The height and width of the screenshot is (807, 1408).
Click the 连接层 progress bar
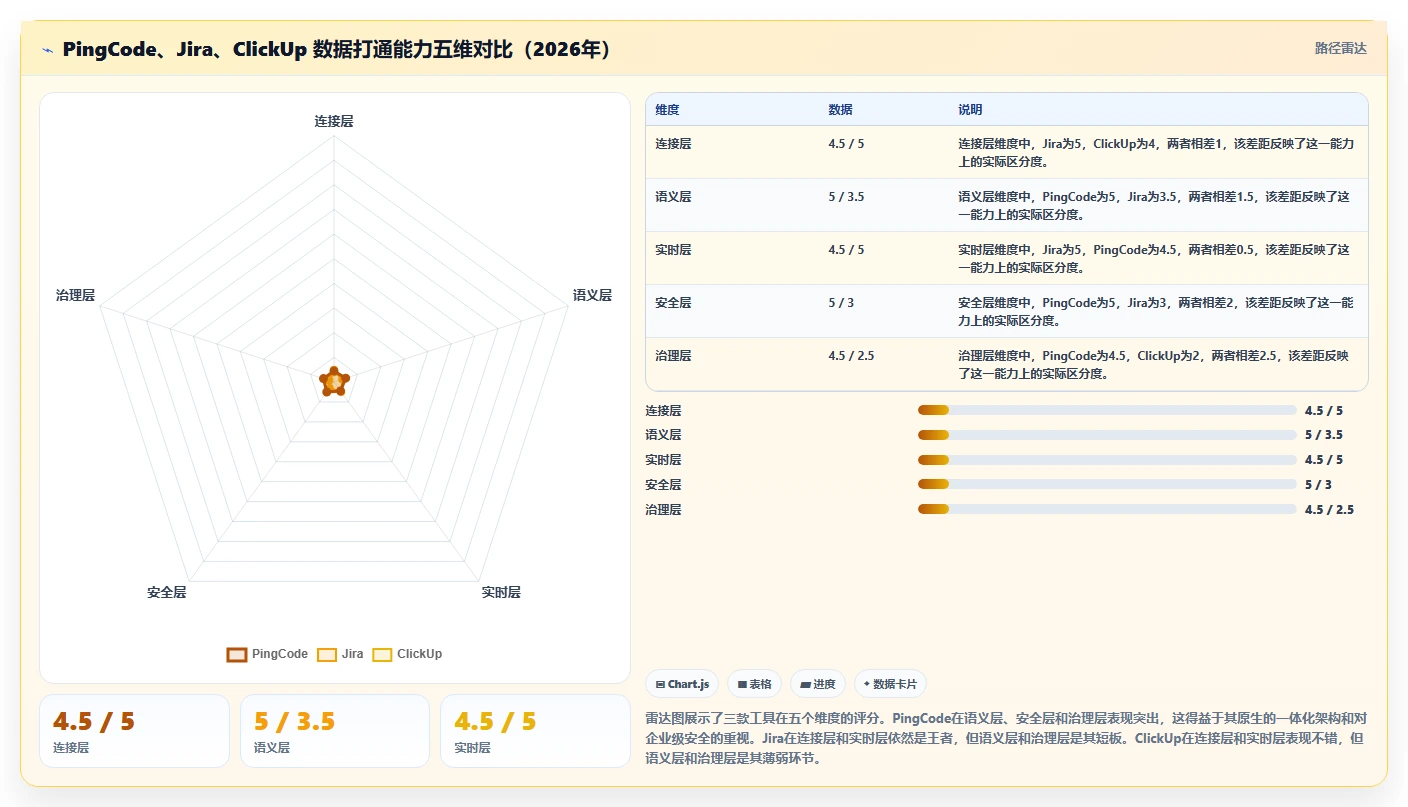point(1107,410)
